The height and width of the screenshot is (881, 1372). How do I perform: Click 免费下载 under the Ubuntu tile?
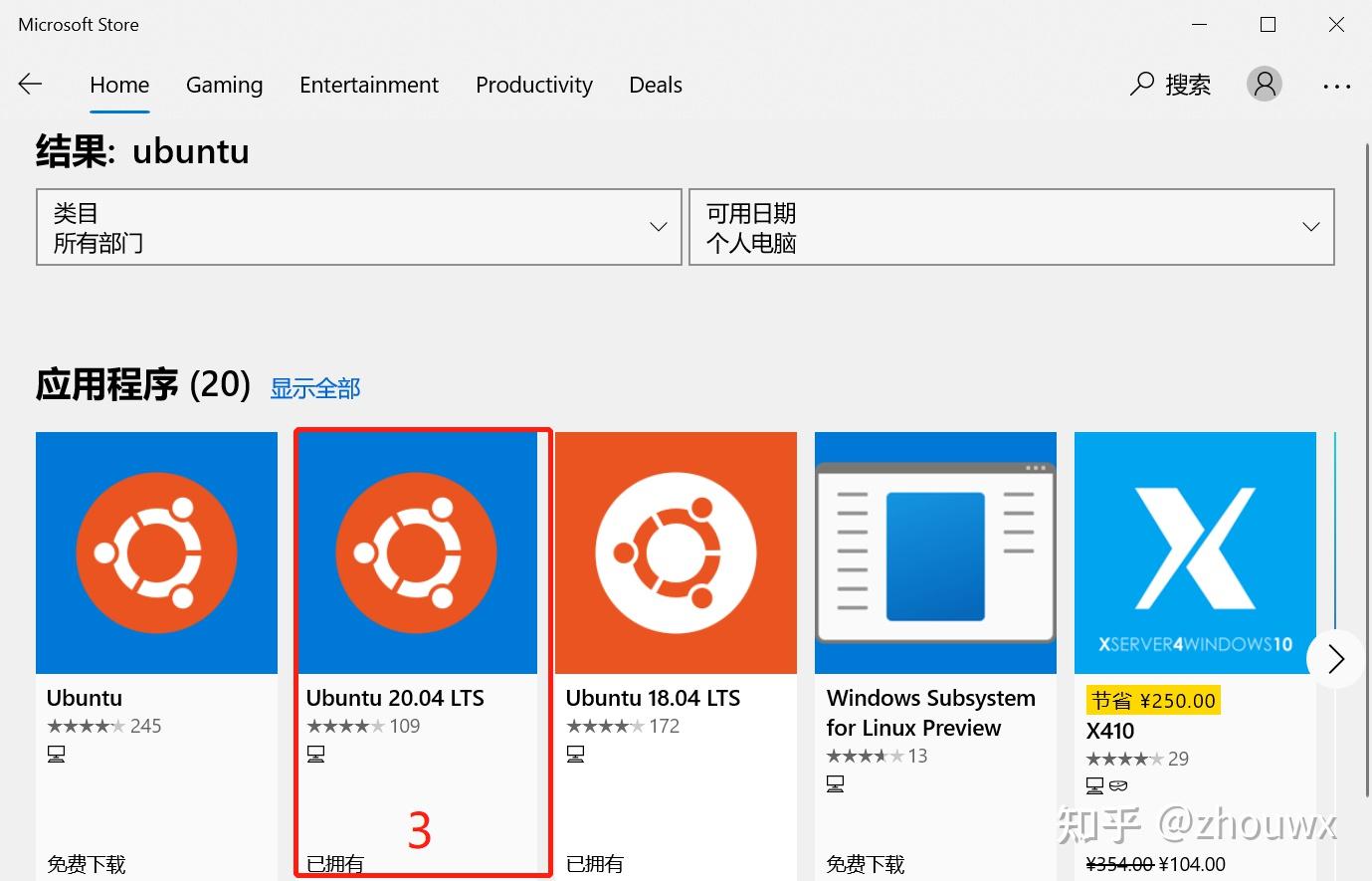(x=86, y=864)
